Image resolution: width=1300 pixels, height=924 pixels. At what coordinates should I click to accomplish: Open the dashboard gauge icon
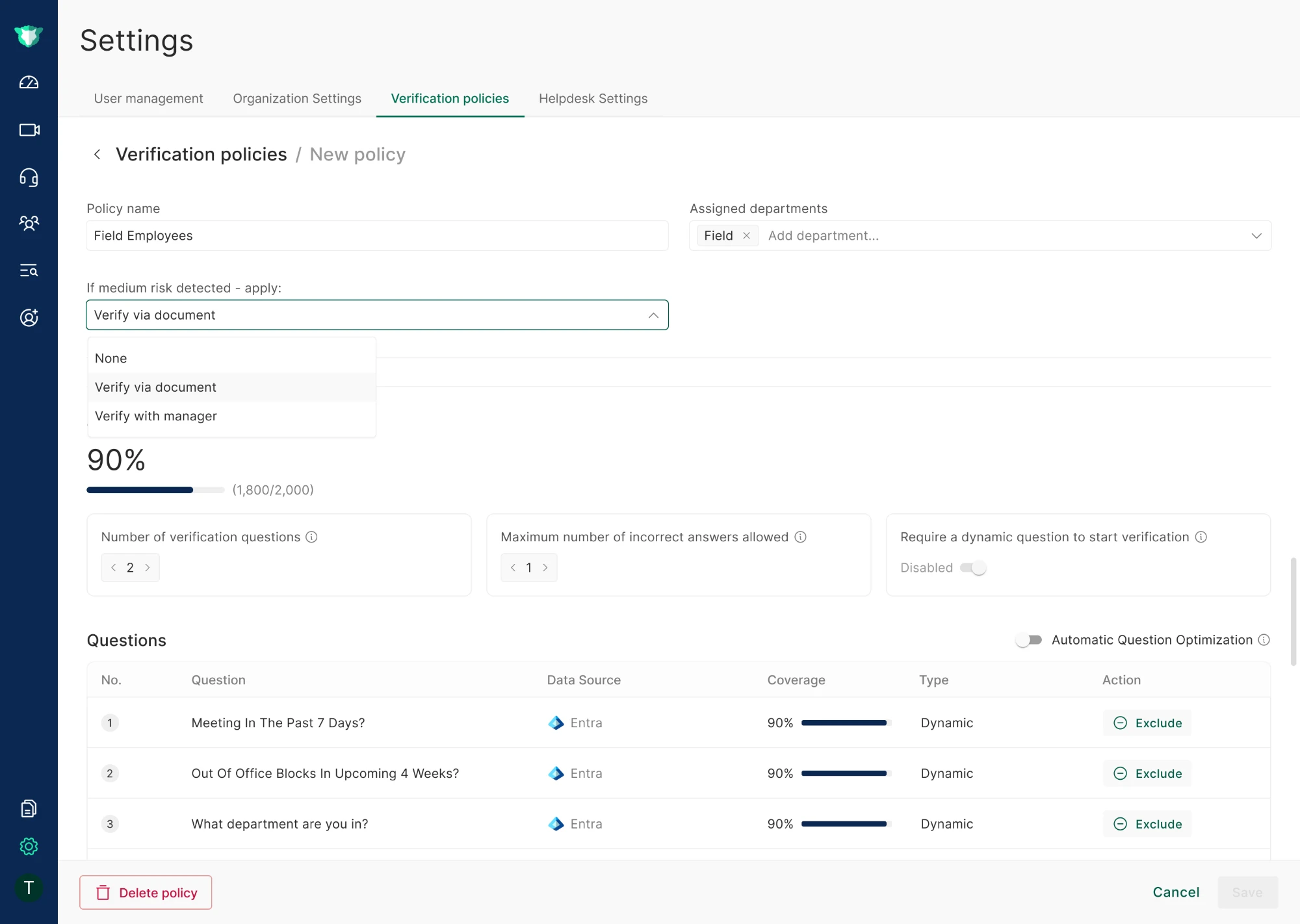[29, 83]
